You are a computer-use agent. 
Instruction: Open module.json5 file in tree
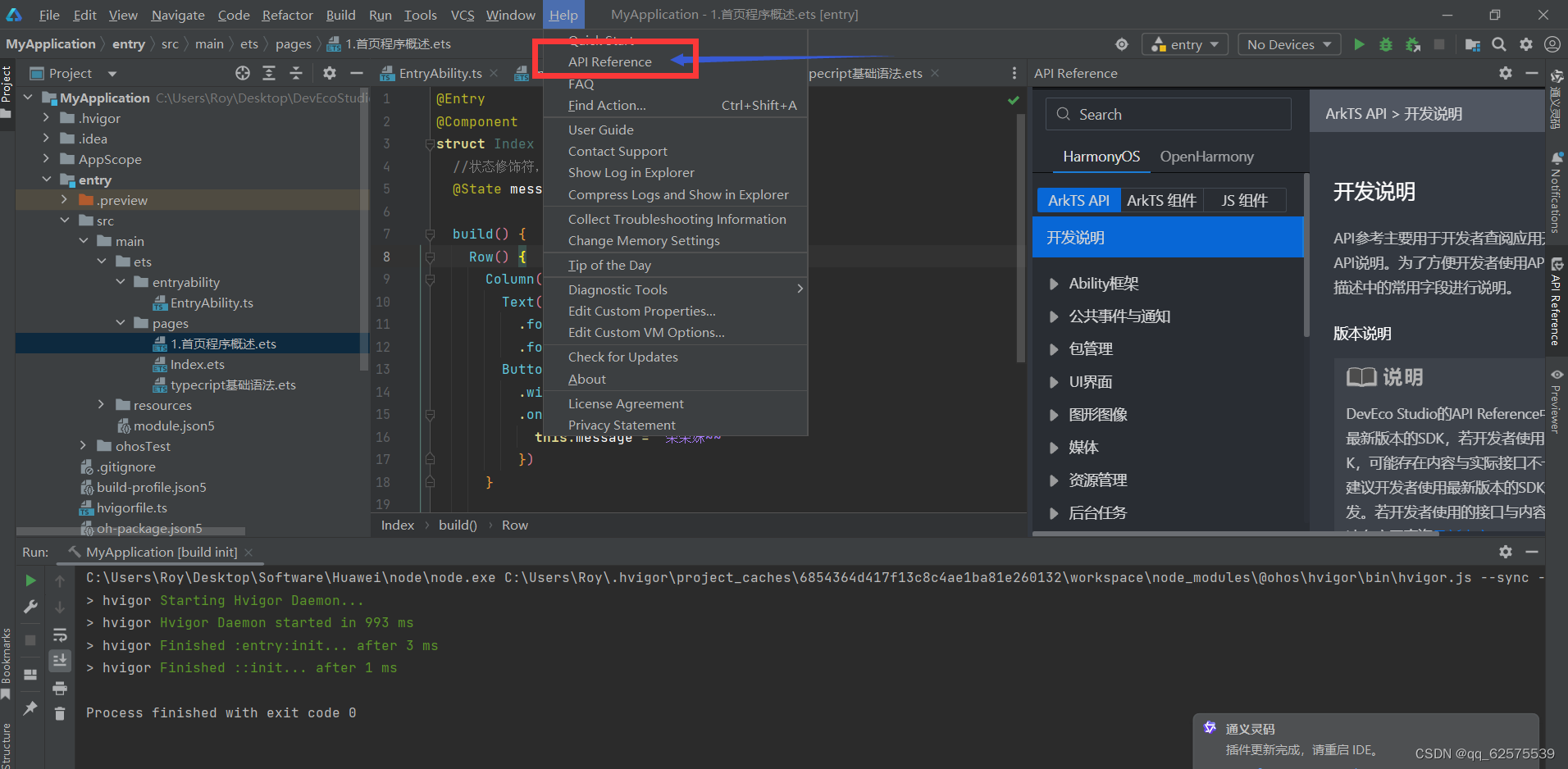174,425
